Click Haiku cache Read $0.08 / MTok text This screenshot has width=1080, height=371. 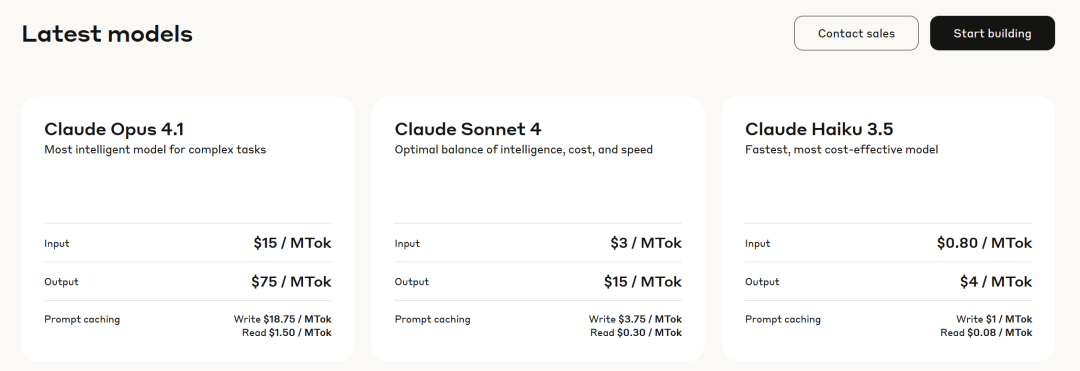(x=986, y=332)
